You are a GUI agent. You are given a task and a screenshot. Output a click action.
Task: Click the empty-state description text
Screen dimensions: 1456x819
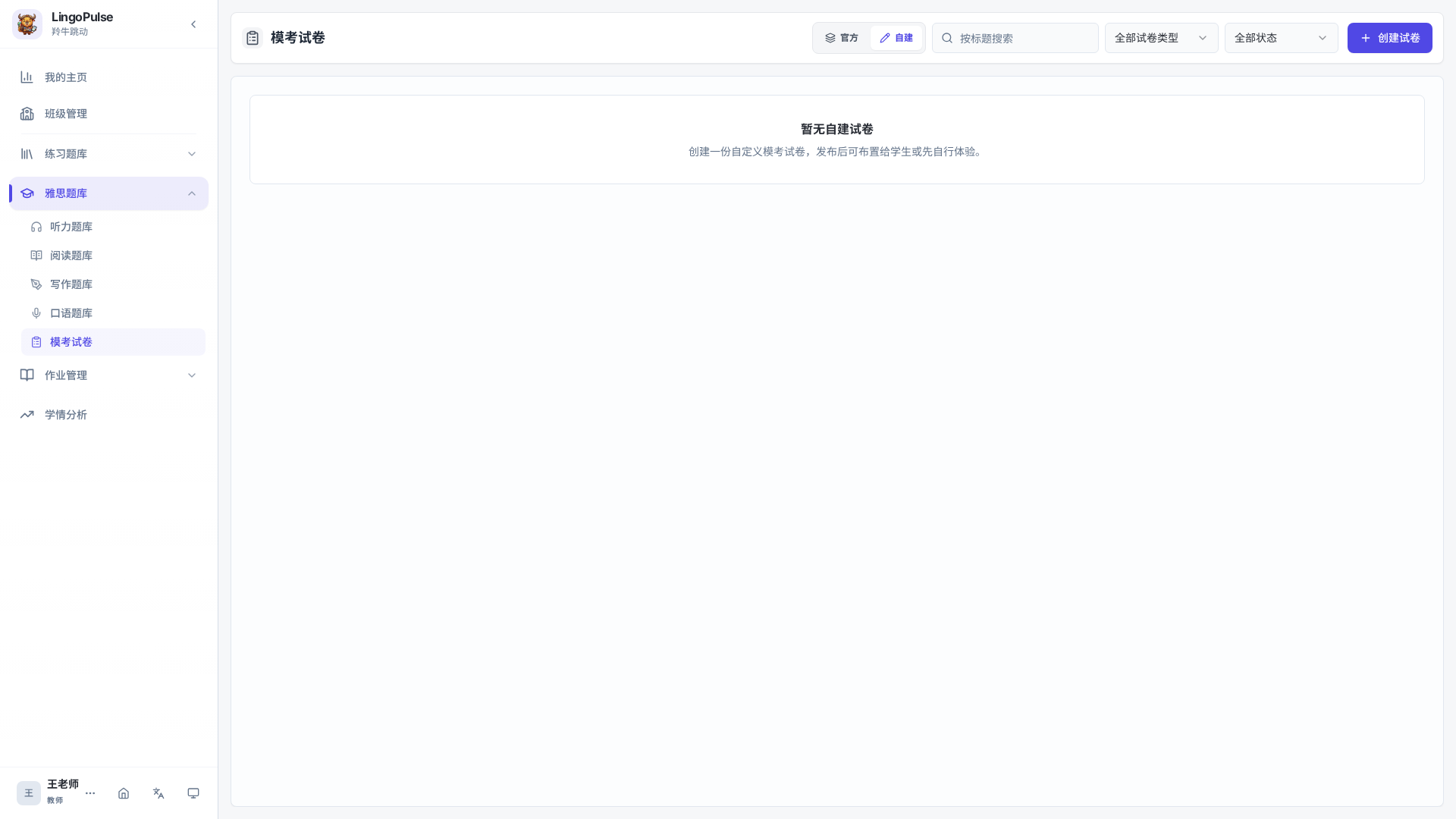click(837, 152)
